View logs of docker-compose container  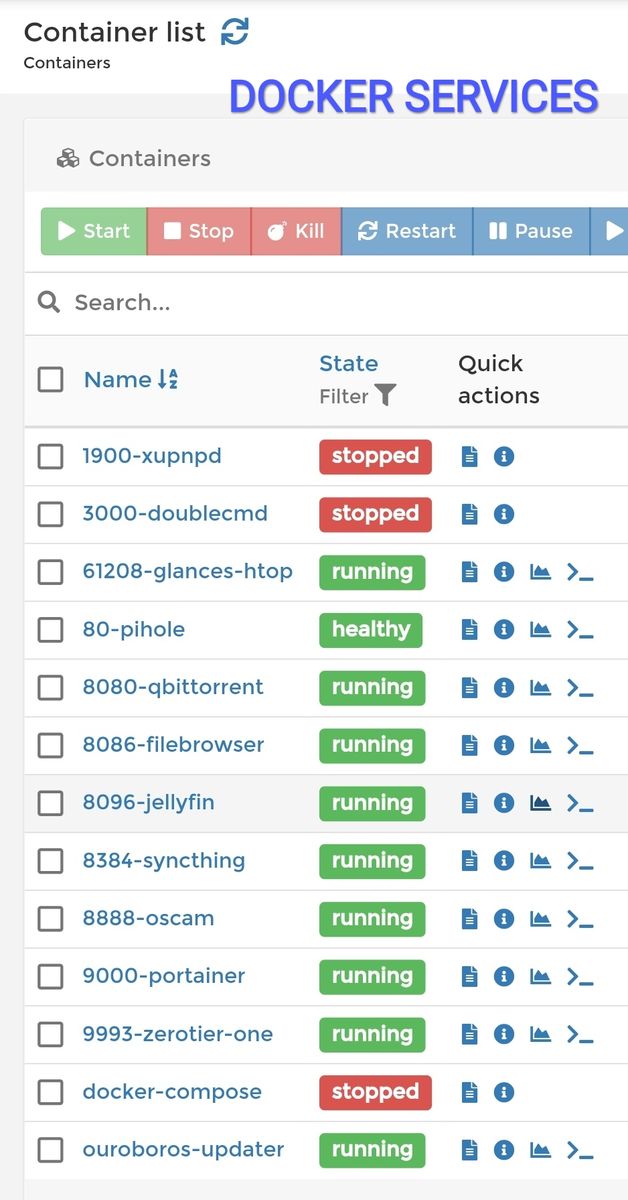coord(470,1092)
